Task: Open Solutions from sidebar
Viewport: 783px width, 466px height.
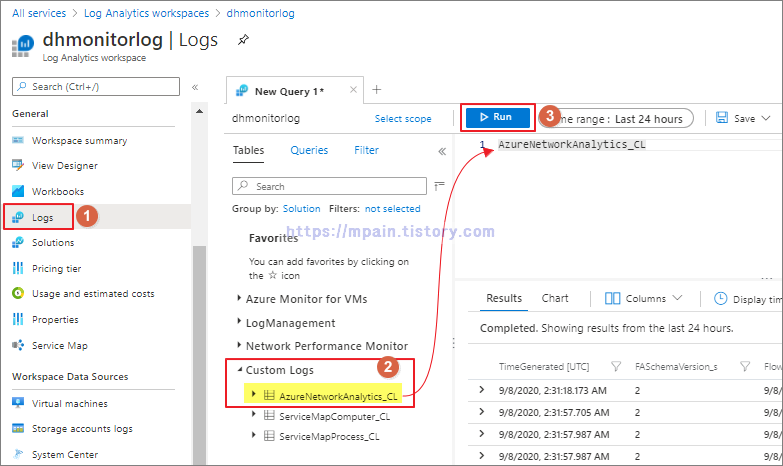Action: (x=53, y=243)
